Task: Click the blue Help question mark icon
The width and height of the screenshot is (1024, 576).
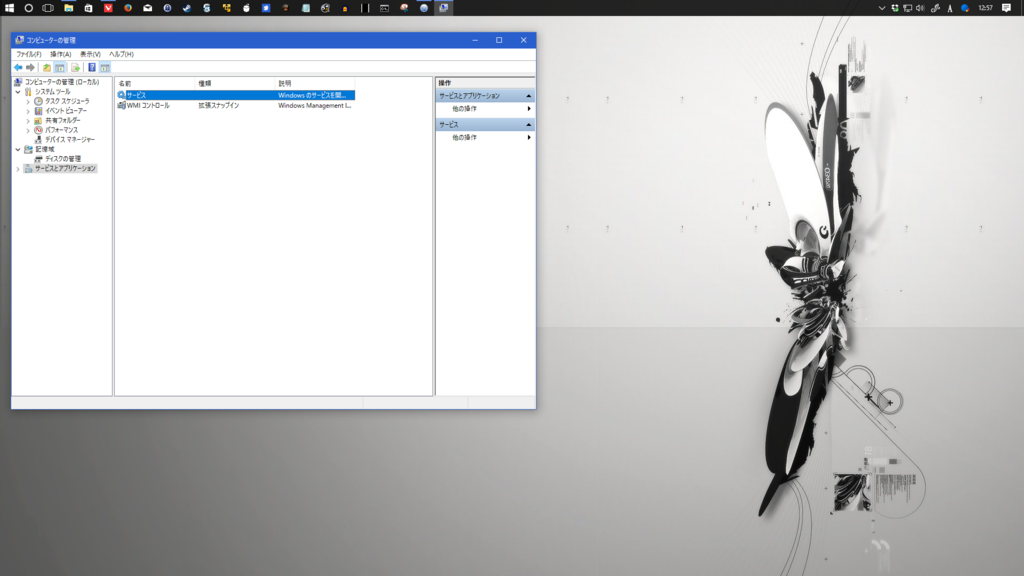Action: coord(92,67)
